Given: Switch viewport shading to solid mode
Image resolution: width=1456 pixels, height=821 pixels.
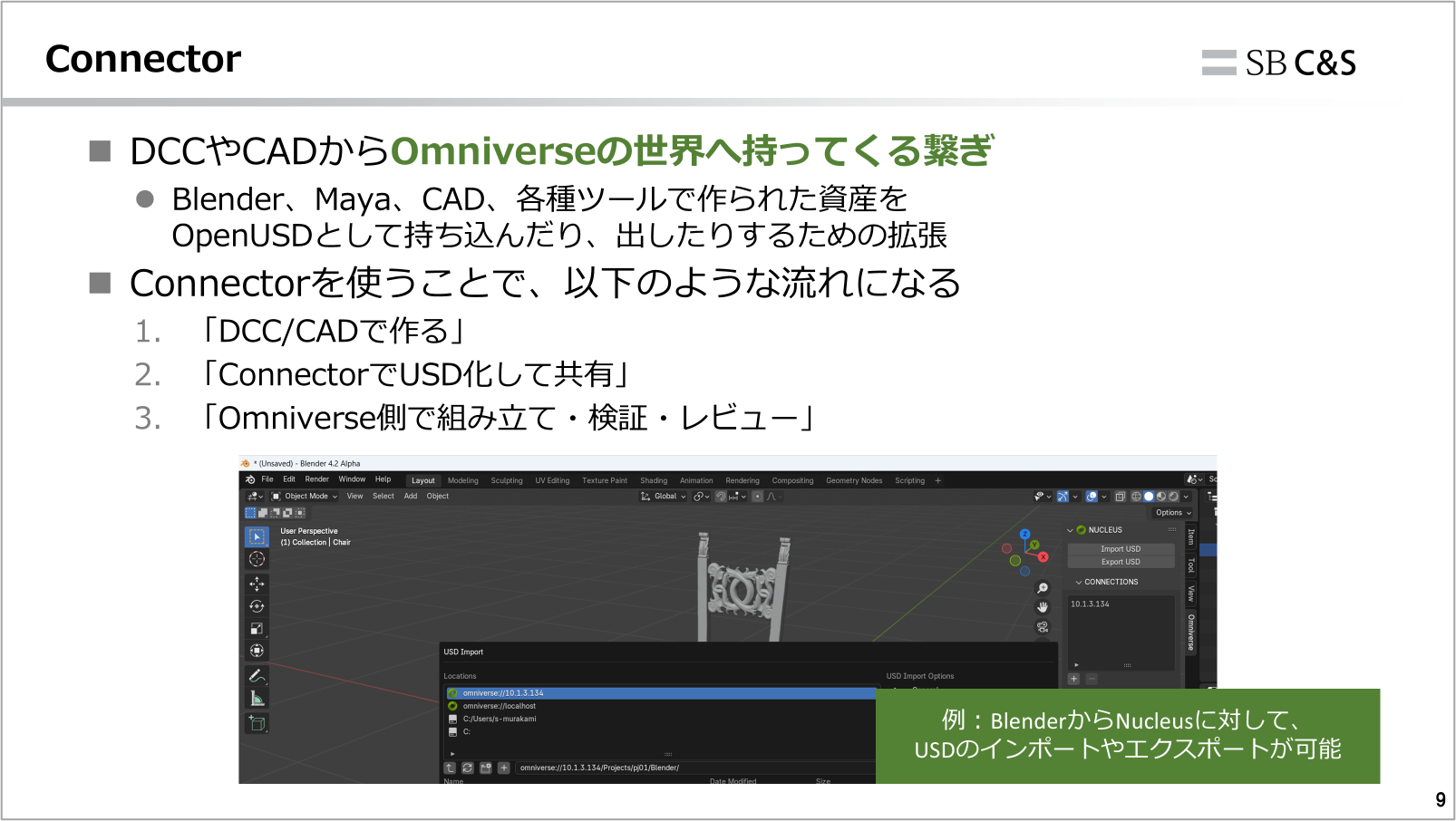Looking at the screenshot, I should [x=1149, y=497].
